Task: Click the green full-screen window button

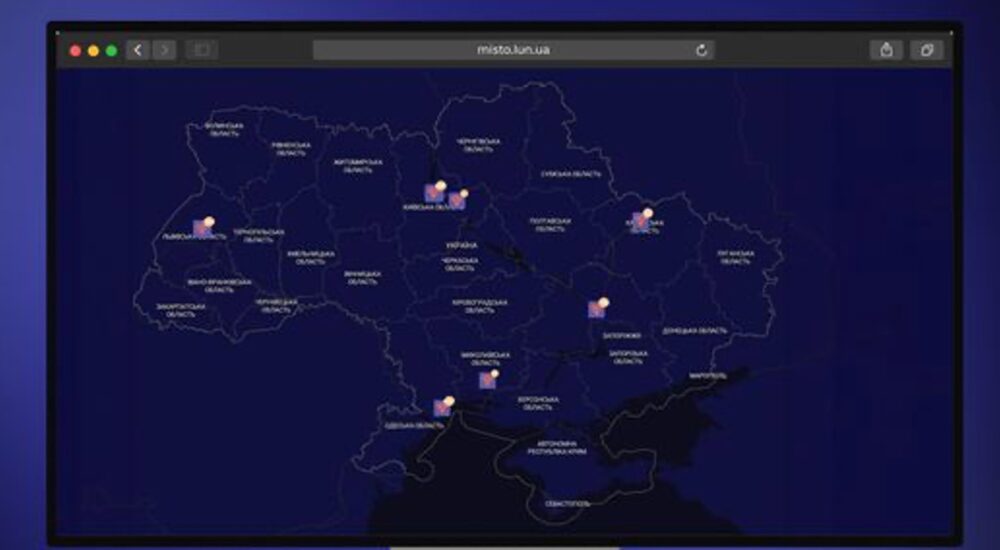Action: [x=112, y=50]
